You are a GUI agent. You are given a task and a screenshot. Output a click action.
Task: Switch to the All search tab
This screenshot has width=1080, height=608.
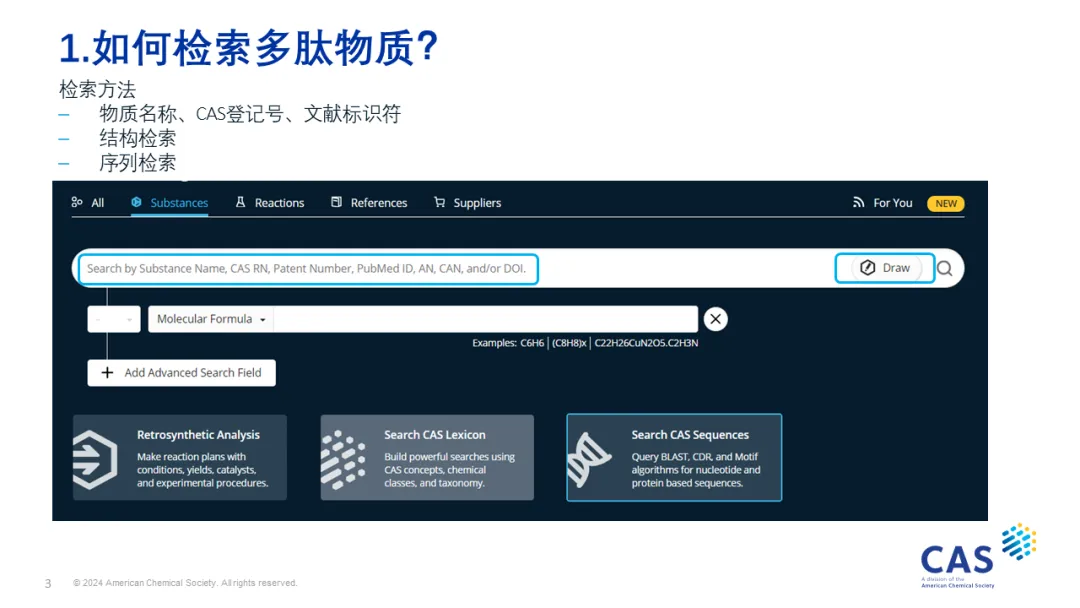[x=87, y=202]
